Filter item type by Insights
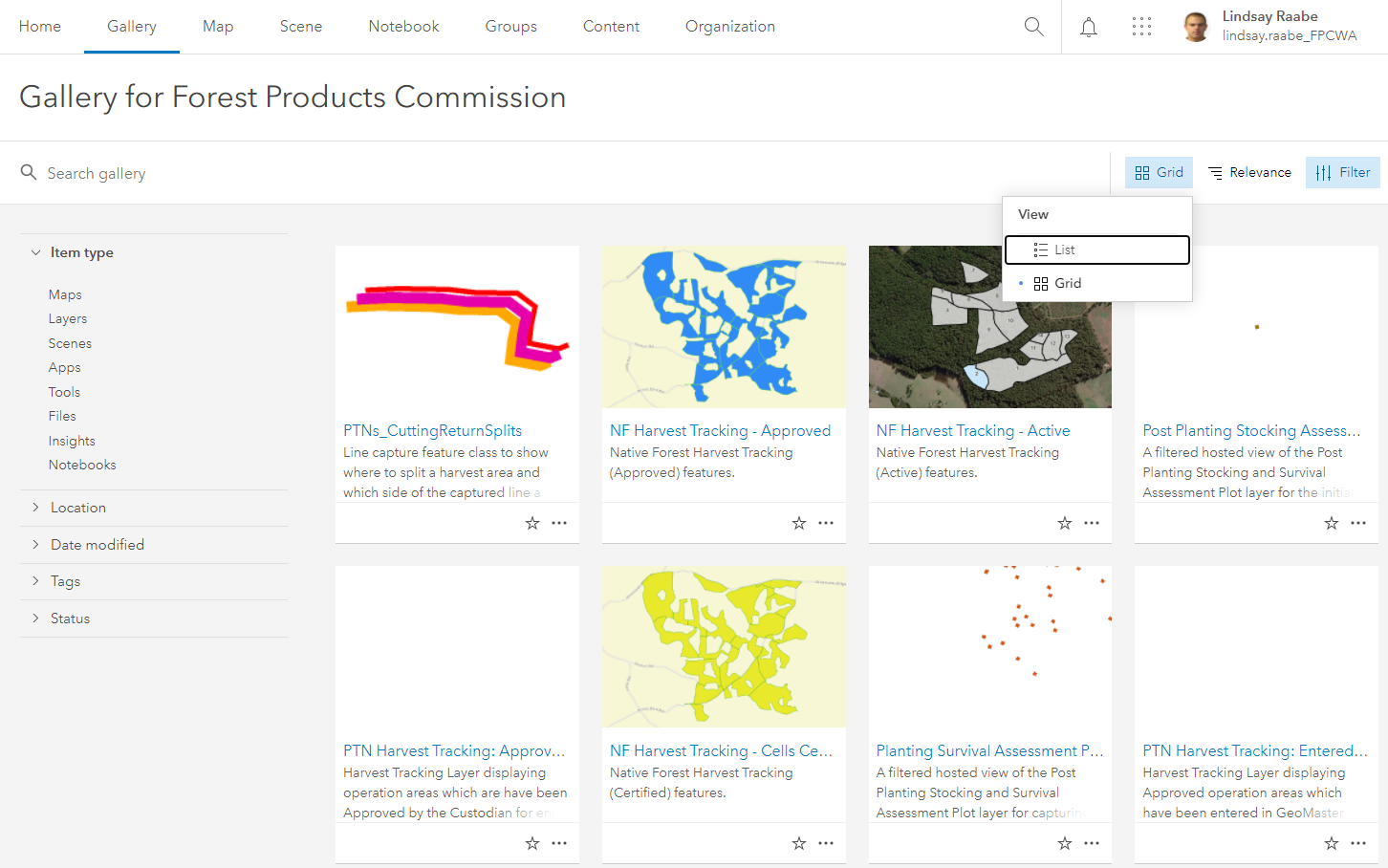The height and width of the screenshot is (868, 1388). tap(72, 441)
